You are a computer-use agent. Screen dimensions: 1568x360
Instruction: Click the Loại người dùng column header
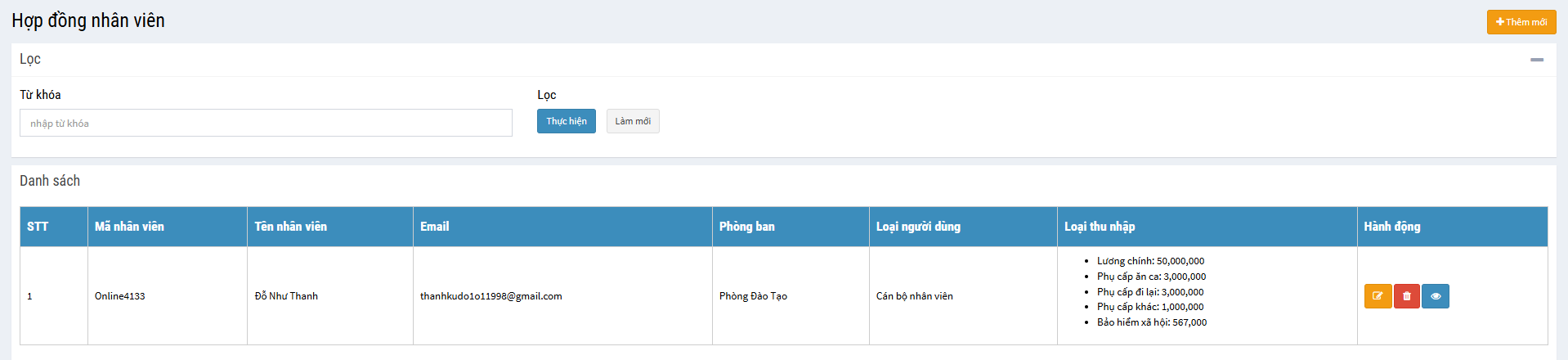[x=918, y=227]
